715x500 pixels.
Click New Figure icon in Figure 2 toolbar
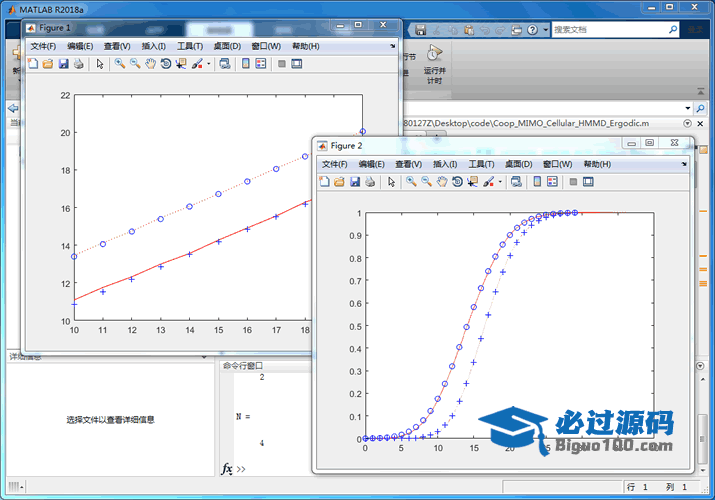[324, 182]
